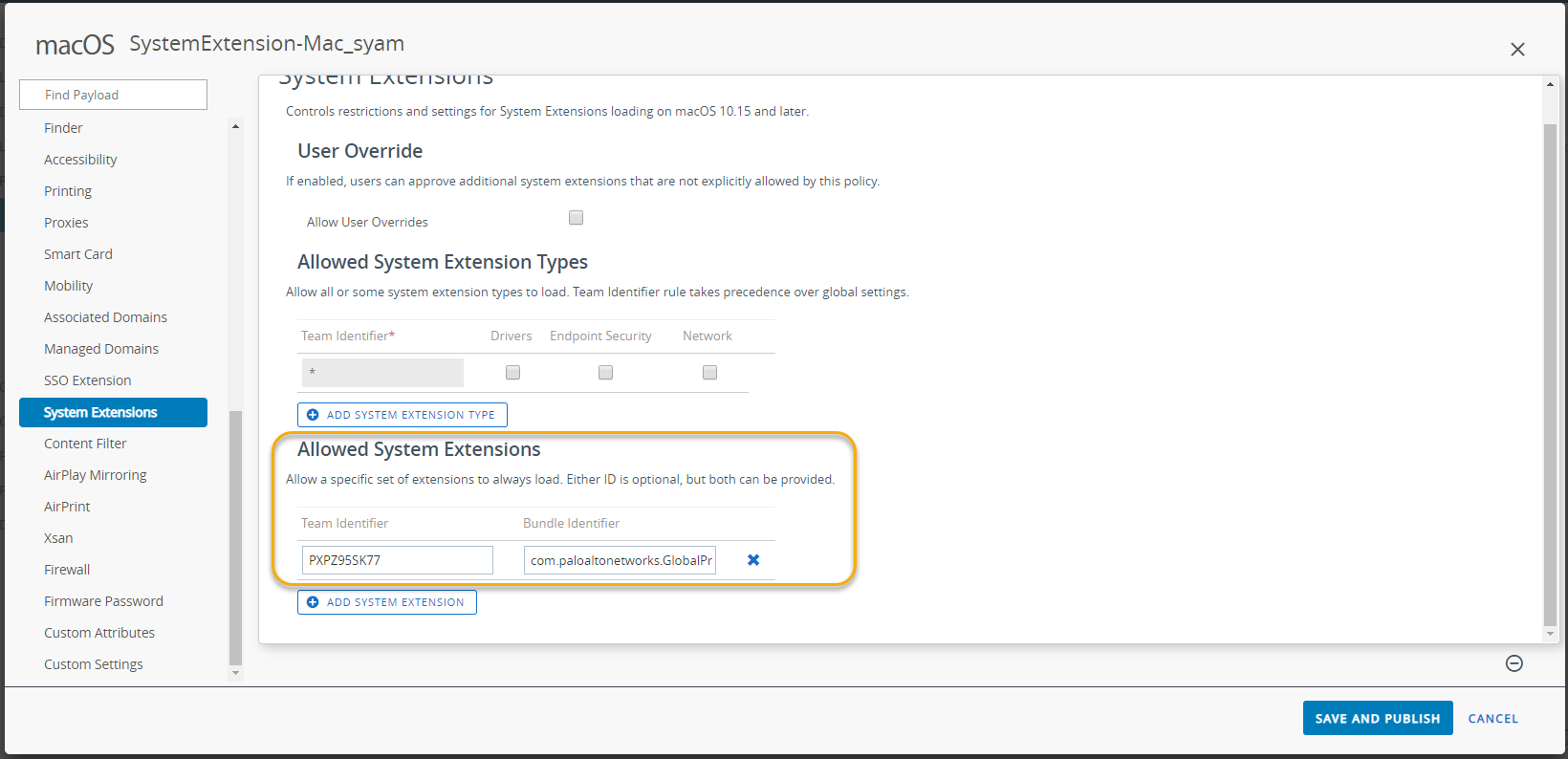1568x759 pixels.
Task: Click the minus icon to remove payload
Action: pyautogui.click(x=1514, y=663)
